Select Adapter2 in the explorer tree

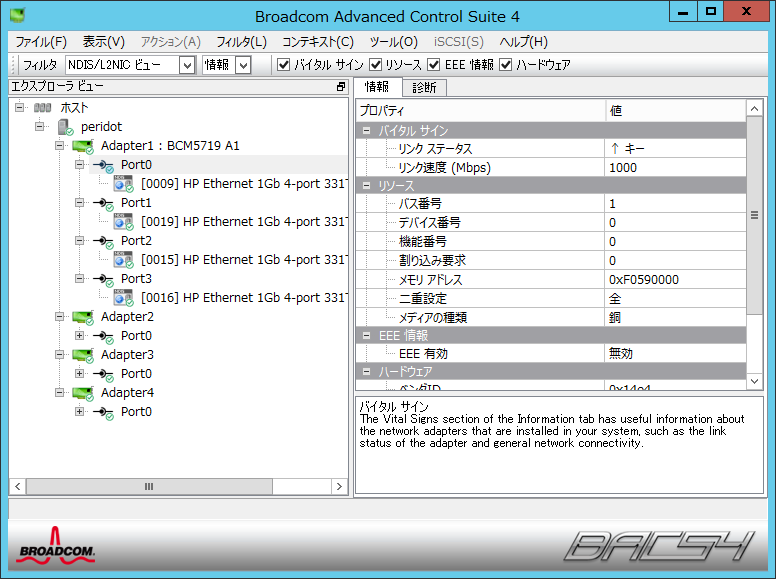(128, 317)
